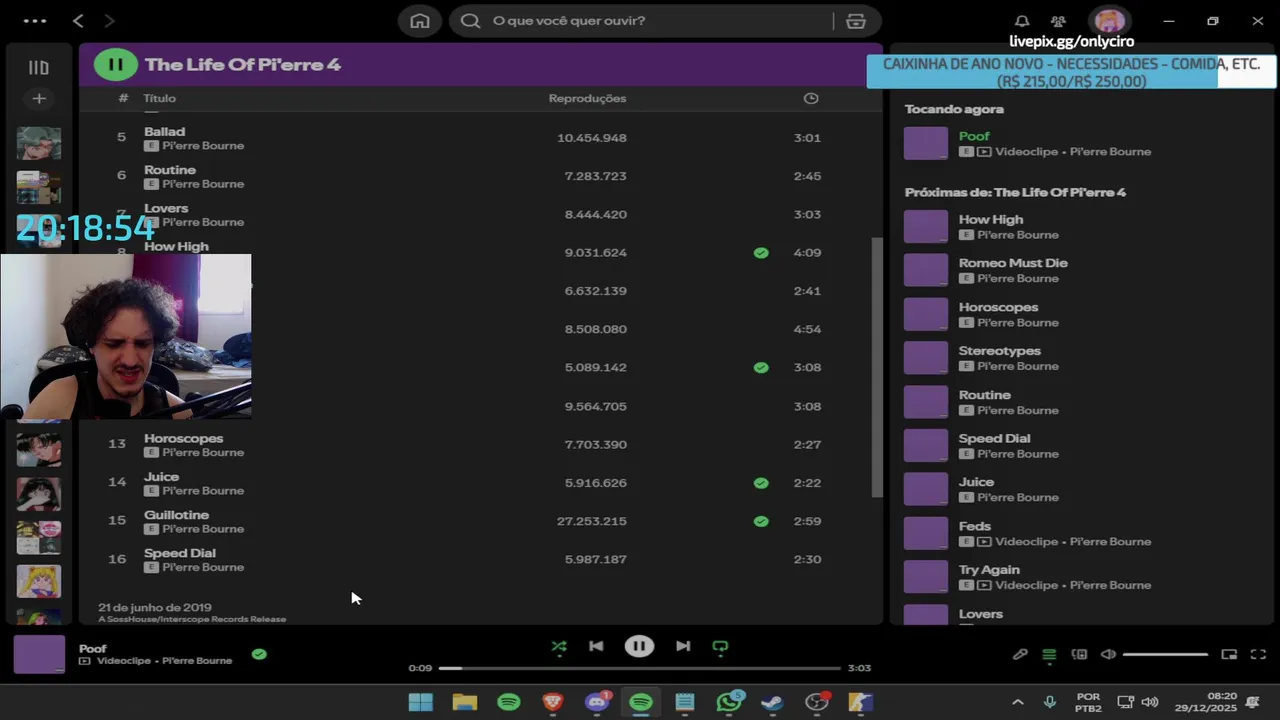Image resolution: width=1280 pixels, height=720 pixels.
Task: Play Guillotine from the track list
Action: point(176,515)
